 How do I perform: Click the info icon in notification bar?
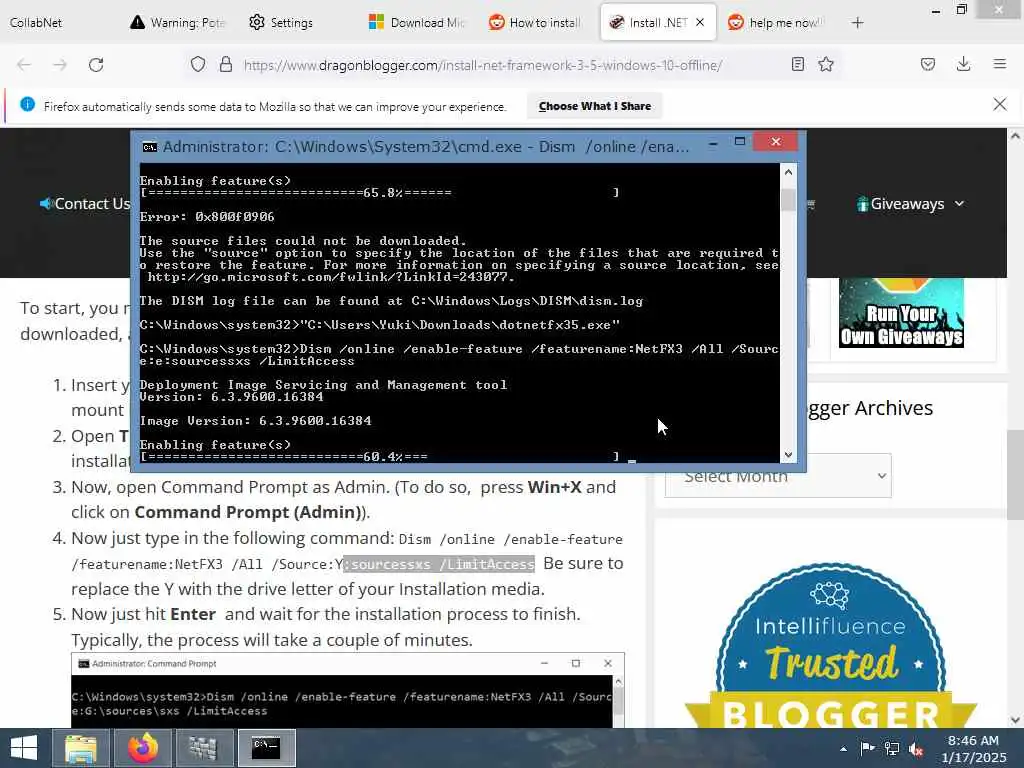(27, 104)
